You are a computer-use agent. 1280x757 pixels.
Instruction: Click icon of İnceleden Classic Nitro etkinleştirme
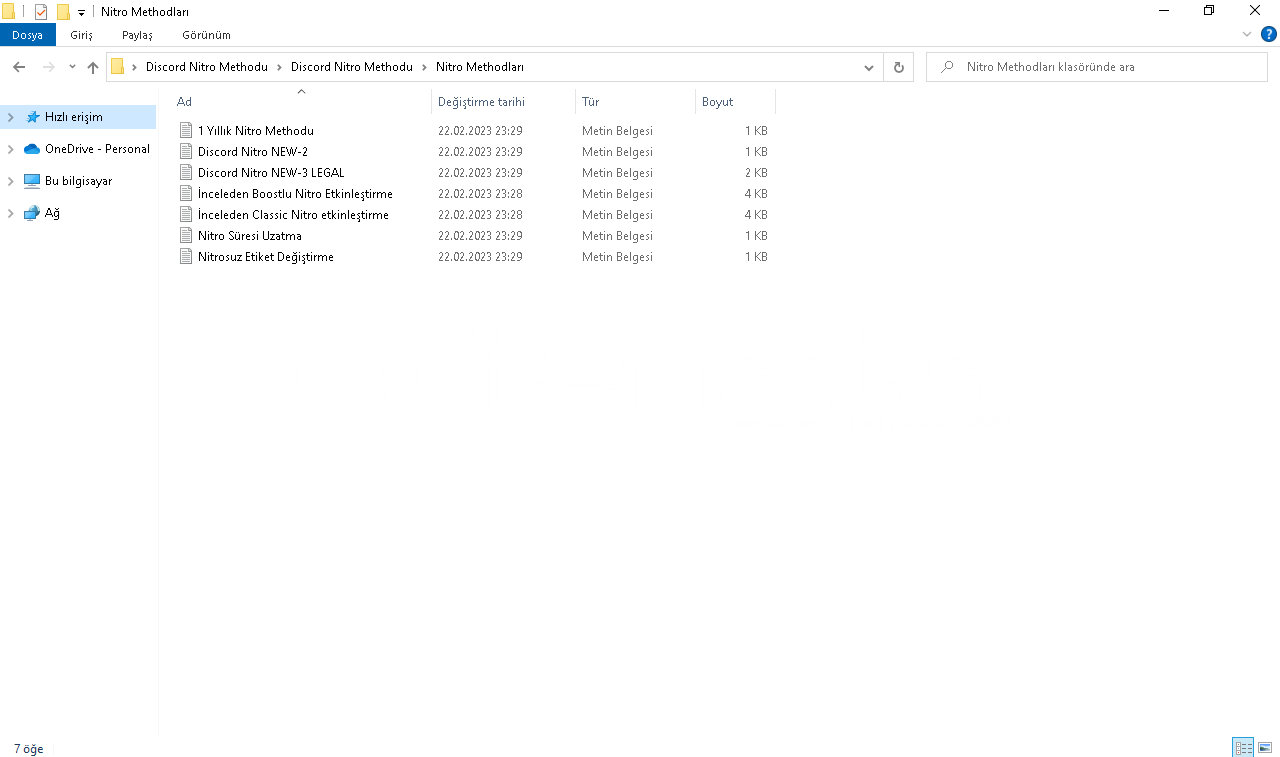(x=186, y=215)
